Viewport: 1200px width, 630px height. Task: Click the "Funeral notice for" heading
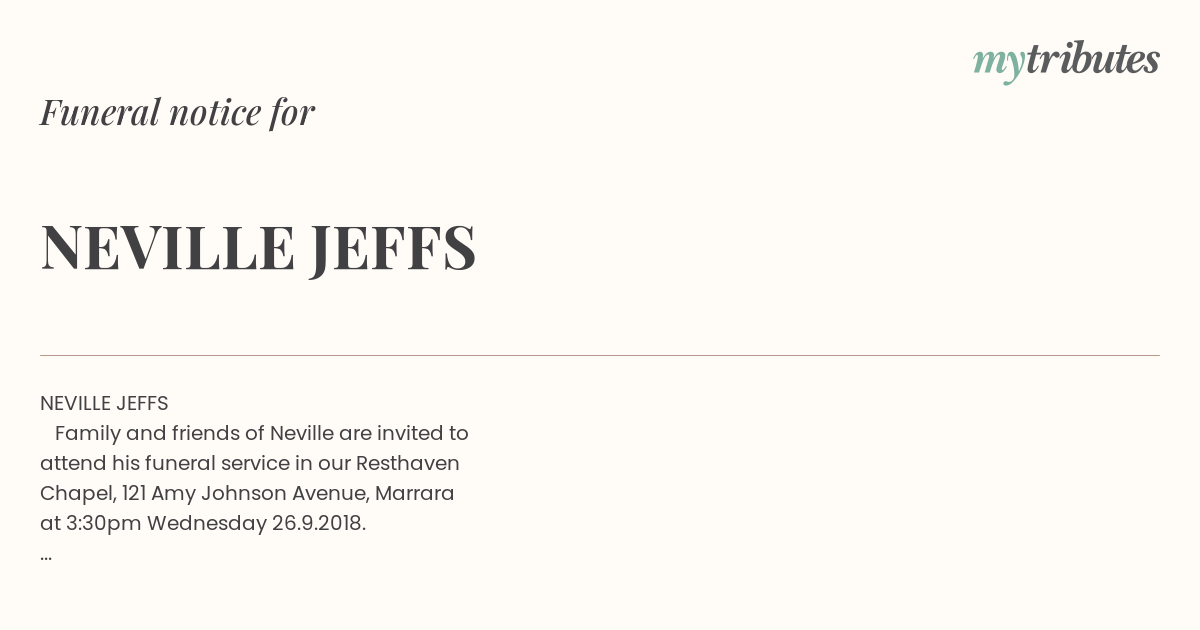coord(177,112)
